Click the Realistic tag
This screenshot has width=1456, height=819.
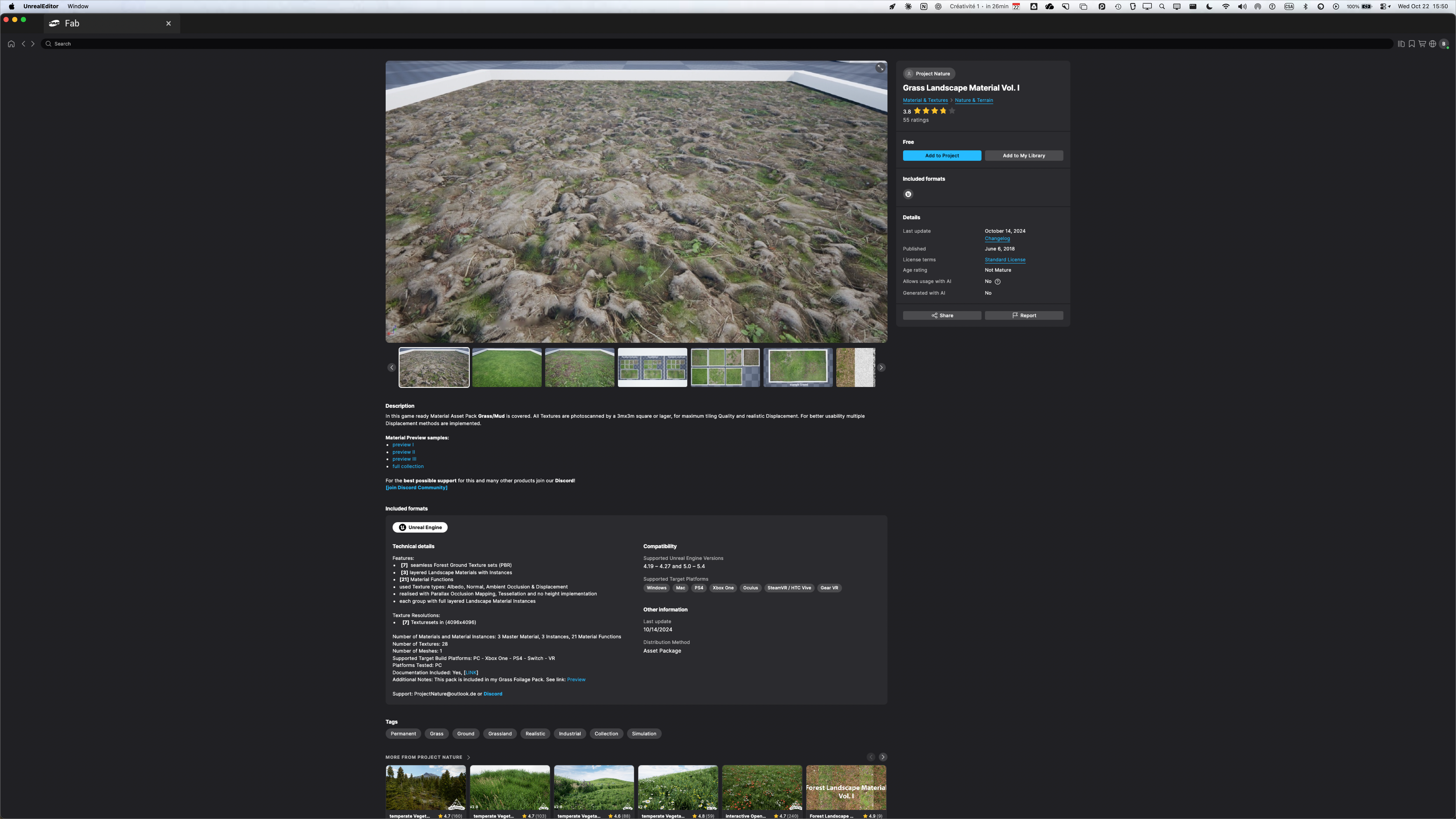pyautogui.click(x=535, y=734)
